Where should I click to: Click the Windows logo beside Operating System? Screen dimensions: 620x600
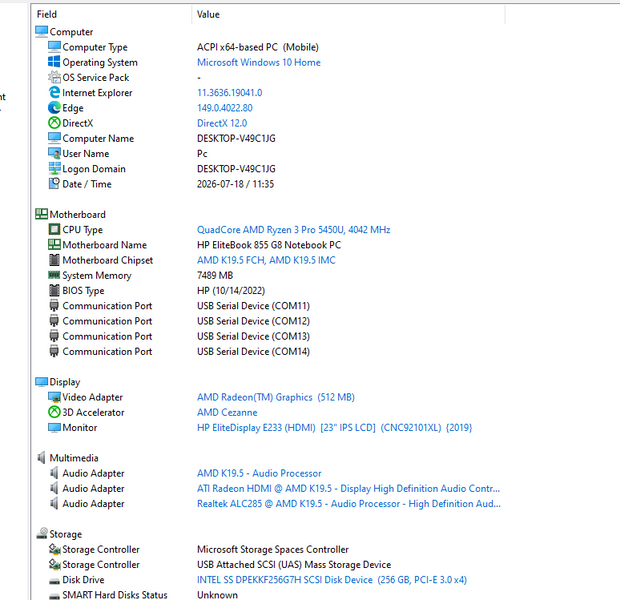pos(54,62)
